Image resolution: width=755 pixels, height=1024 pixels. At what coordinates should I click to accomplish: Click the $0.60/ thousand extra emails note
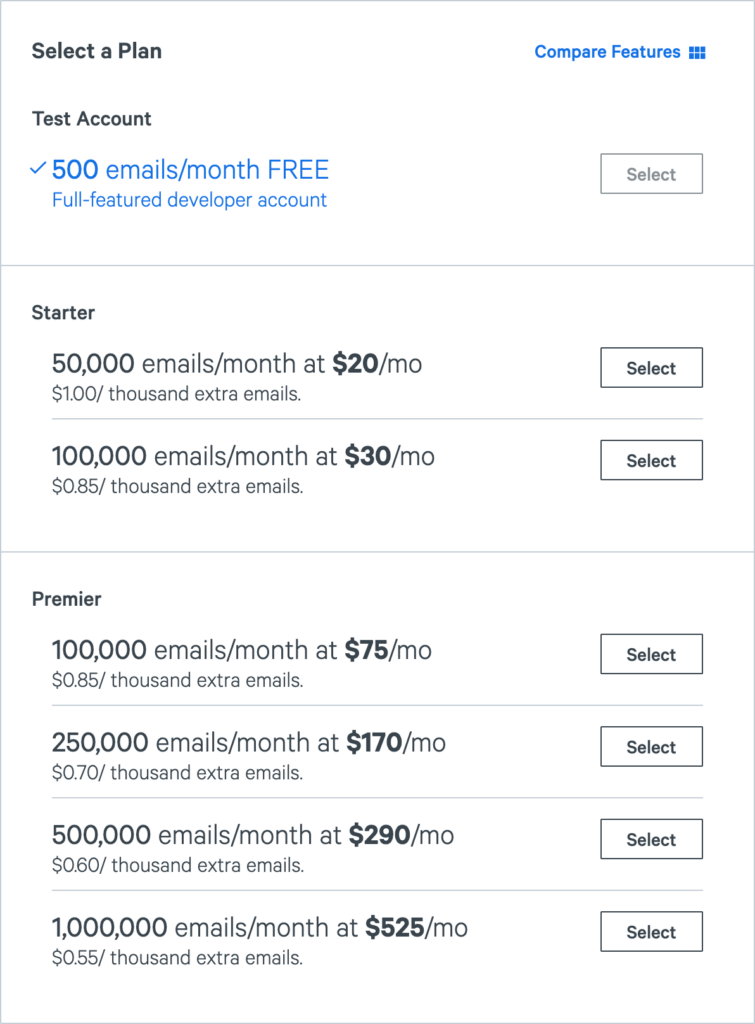pos(177,865)
